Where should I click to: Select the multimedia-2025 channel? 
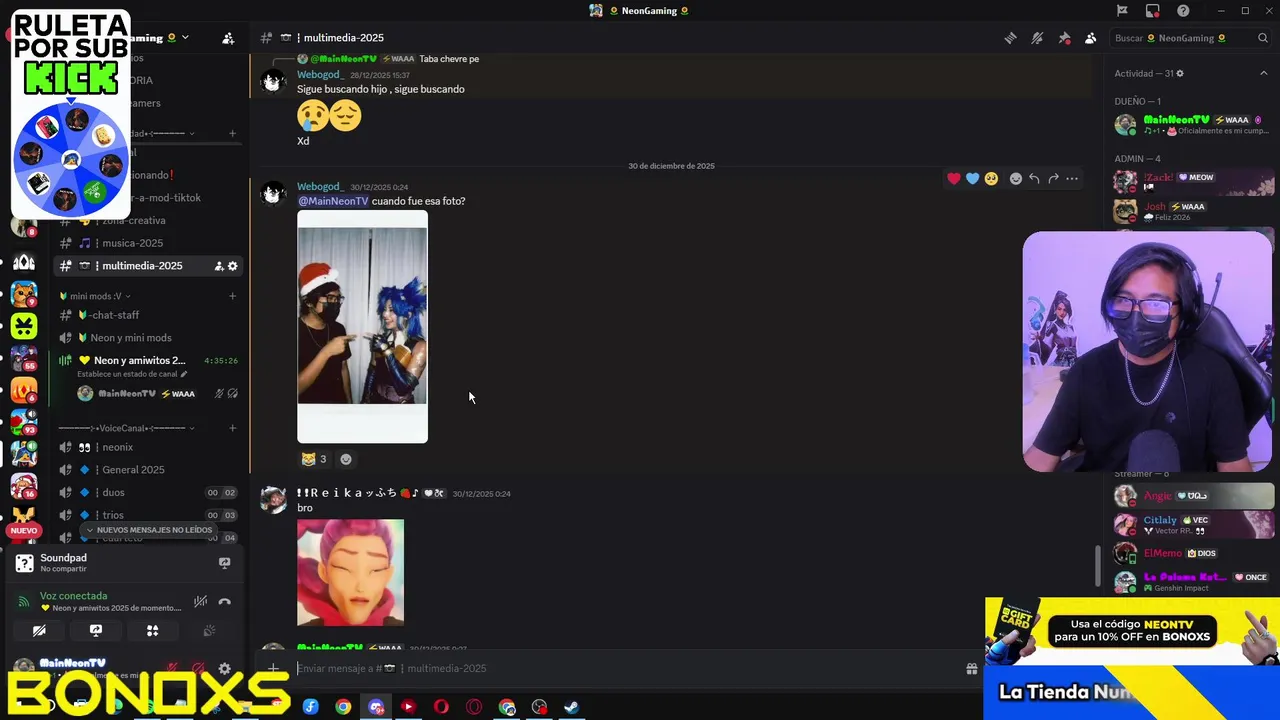[150, 266]
